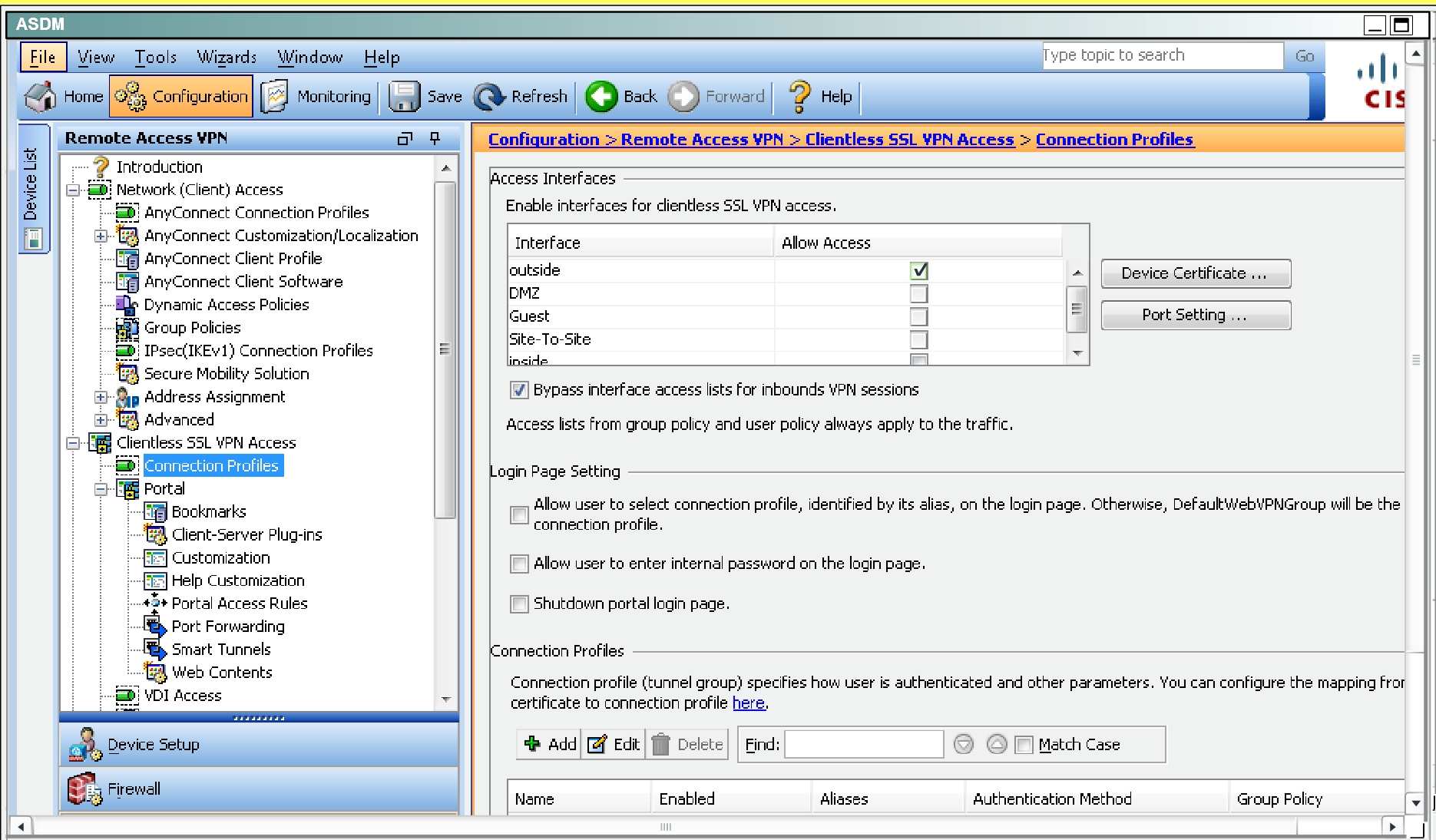The height and width of the screenshot is (840, 1436).
Task: Check Shutdown portal login page
Action: pos(519,604)
